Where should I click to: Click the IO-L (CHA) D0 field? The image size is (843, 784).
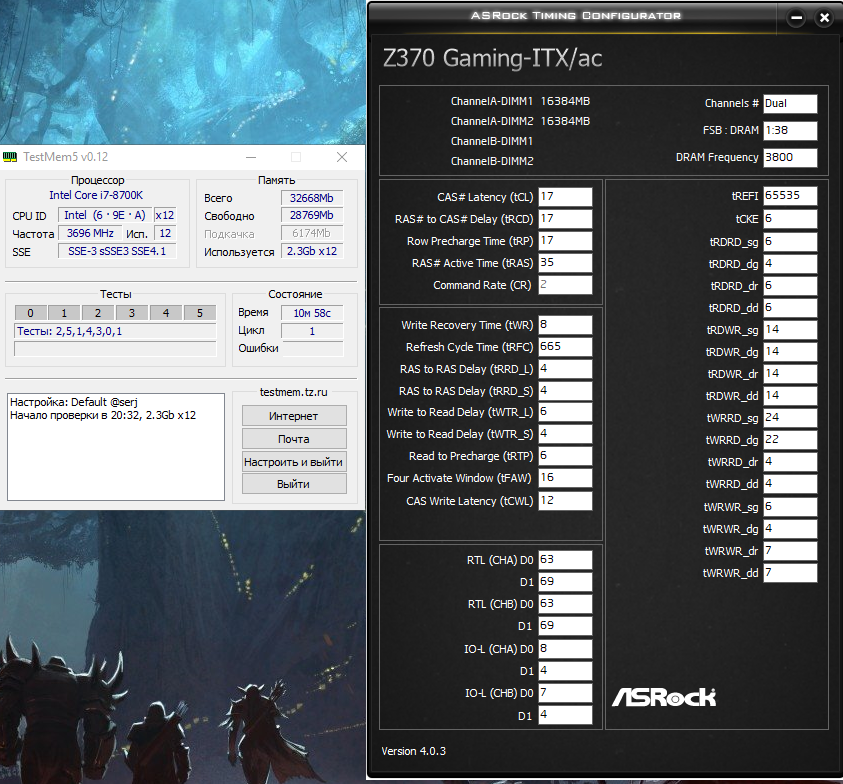tap(565, 648)
